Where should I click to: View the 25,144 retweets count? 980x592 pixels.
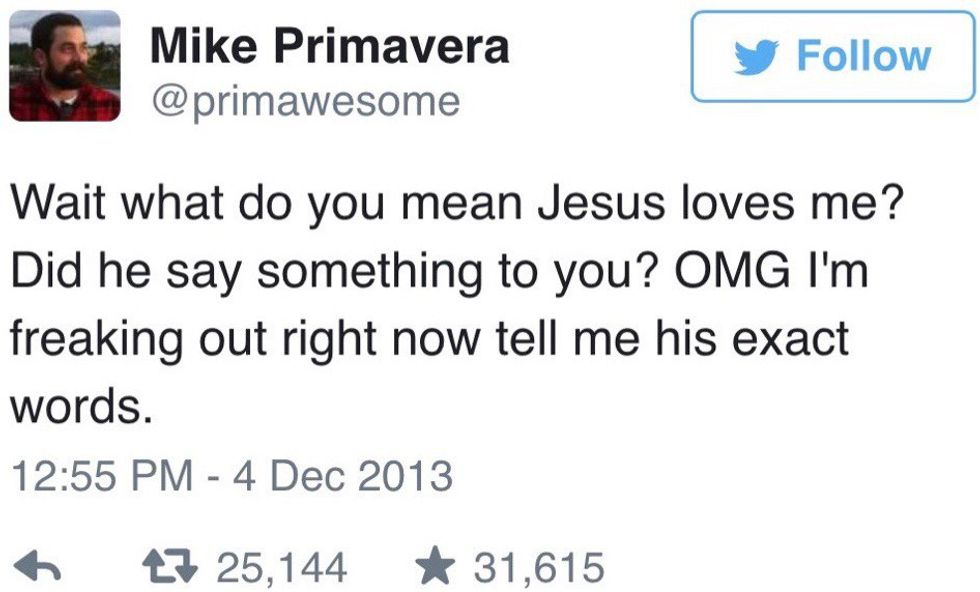point(283,568)
